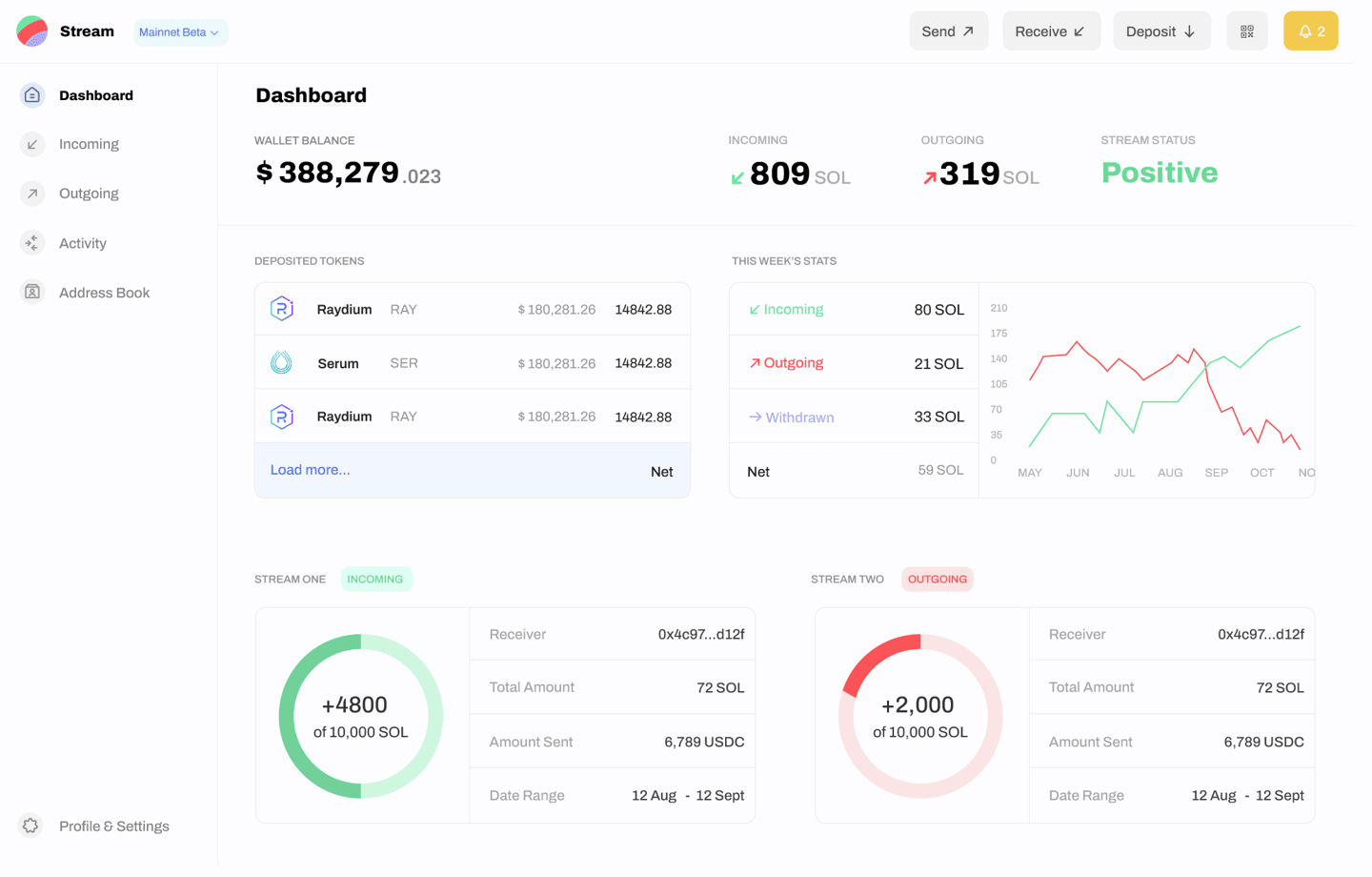This screenshot has height=877, width=1372.
Task: Go to Activity in the sidebar menu
Action: click(x=83, y=243)
